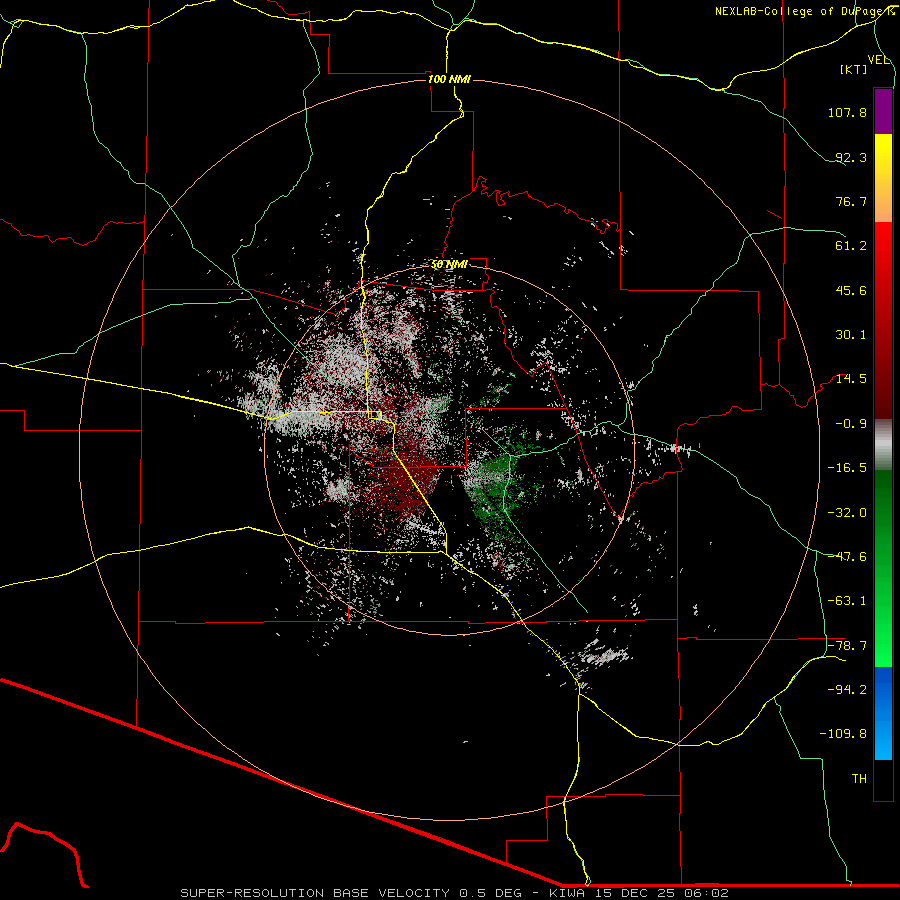The height and width of the screenshot is (900, 900).
Task: Click the -0.9 scale value
Action: point(851,424)
